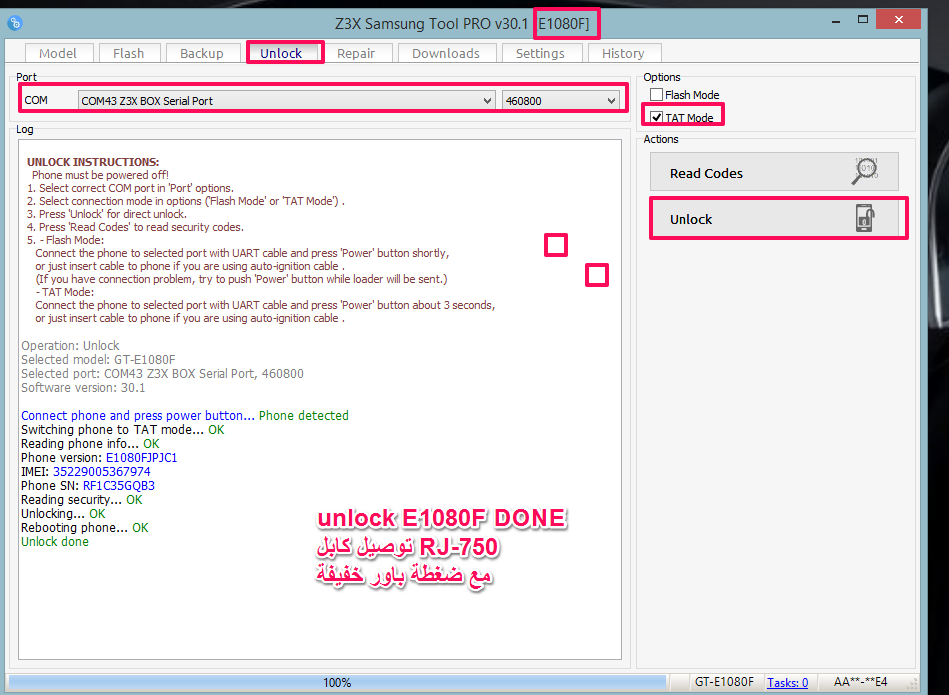Click the GT-E1080F model in status bar
949x695 pixels.
pyautogui.click(x=724, y=682)
